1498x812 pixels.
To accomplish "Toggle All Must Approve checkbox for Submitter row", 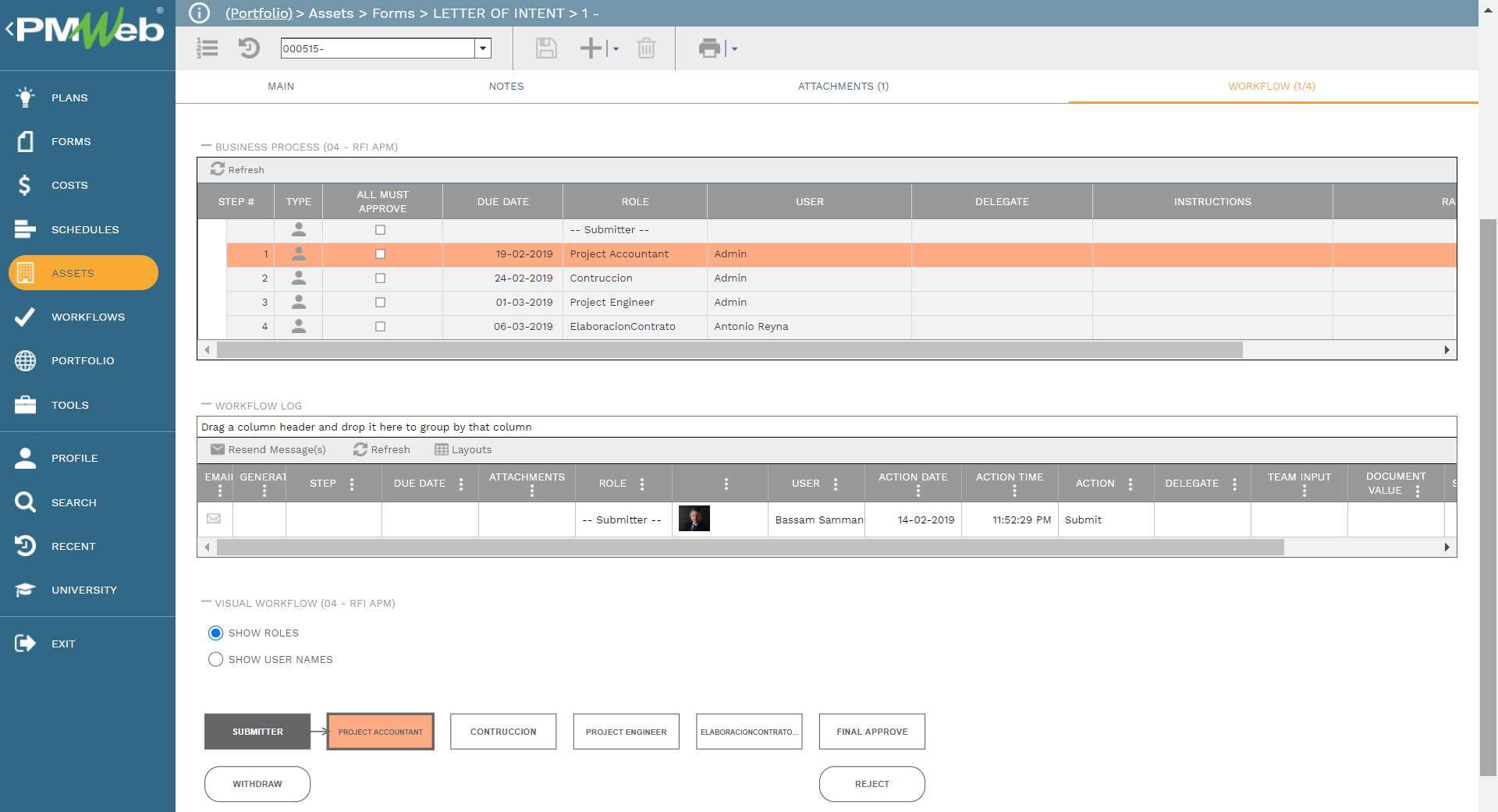I will click(380, 229).
